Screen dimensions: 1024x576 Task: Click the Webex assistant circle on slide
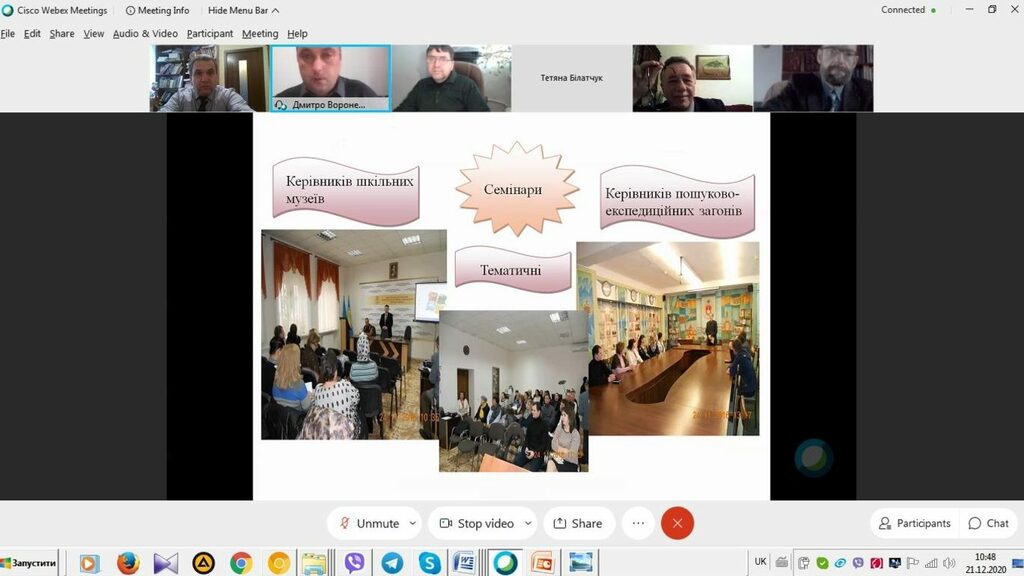click(813, 457)
